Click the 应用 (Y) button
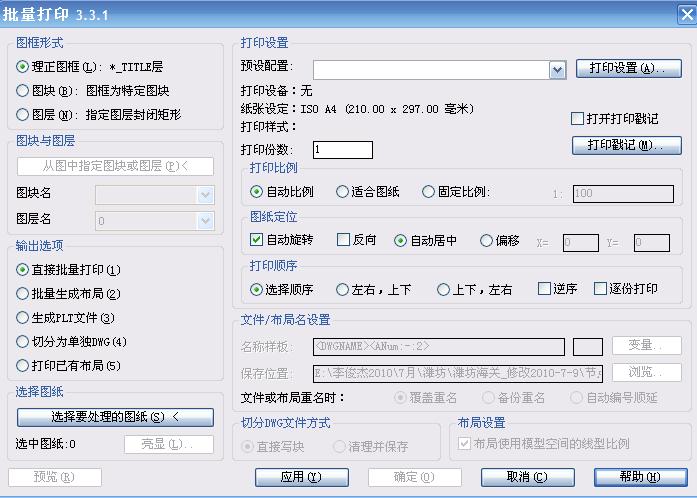 302,477
